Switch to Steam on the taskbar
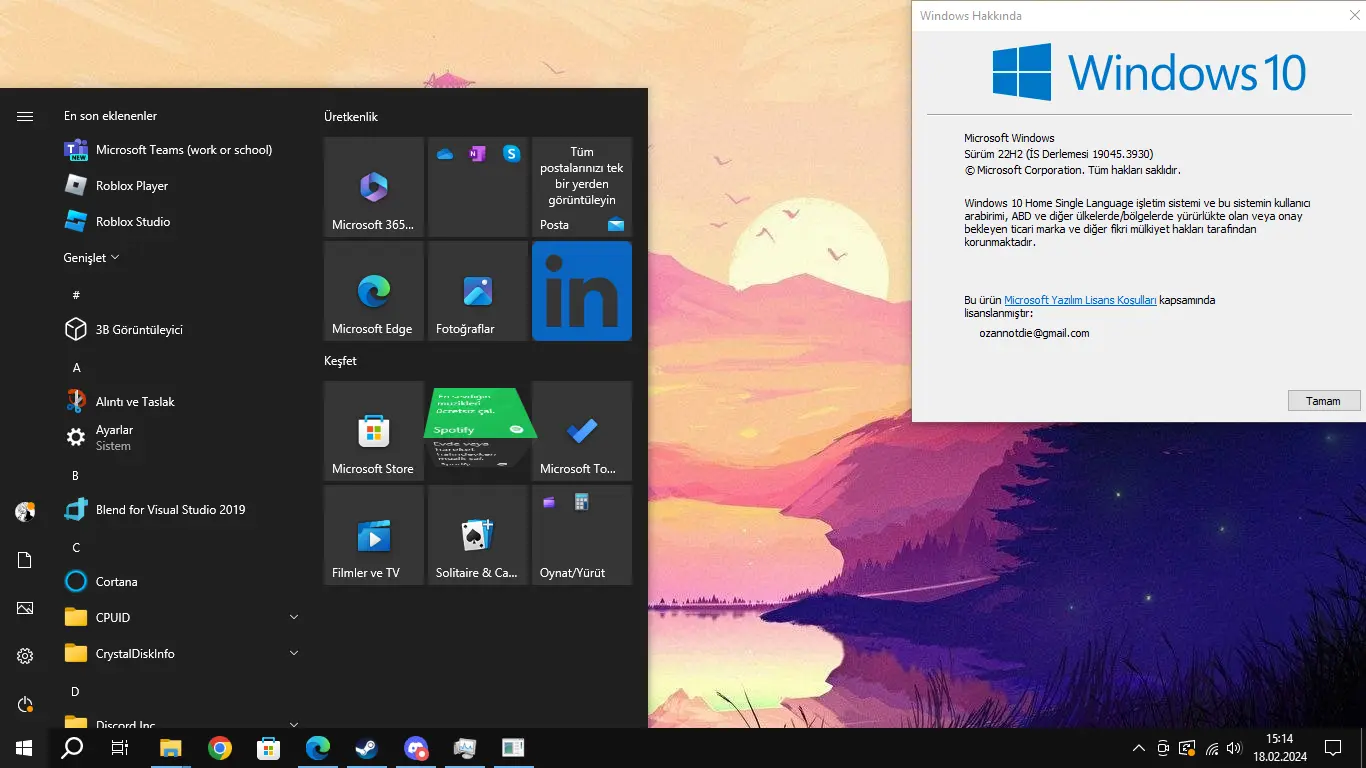Screen dimensions: 1366x768 point(367,748)
